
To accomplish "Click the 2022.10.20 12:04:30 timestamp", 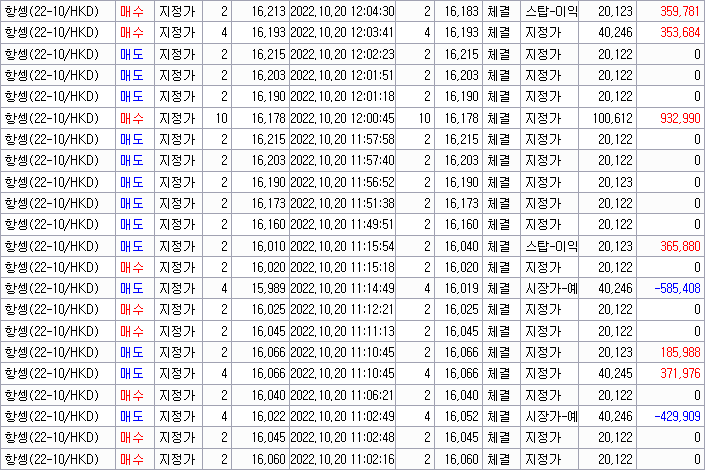I will pyautogui.click(x=342, y=11).
